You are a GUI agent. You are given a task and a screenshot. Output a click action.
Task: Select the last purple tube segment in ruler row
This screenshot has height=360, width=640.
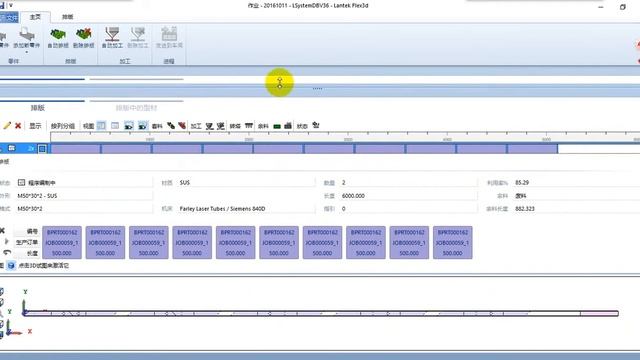532,149
